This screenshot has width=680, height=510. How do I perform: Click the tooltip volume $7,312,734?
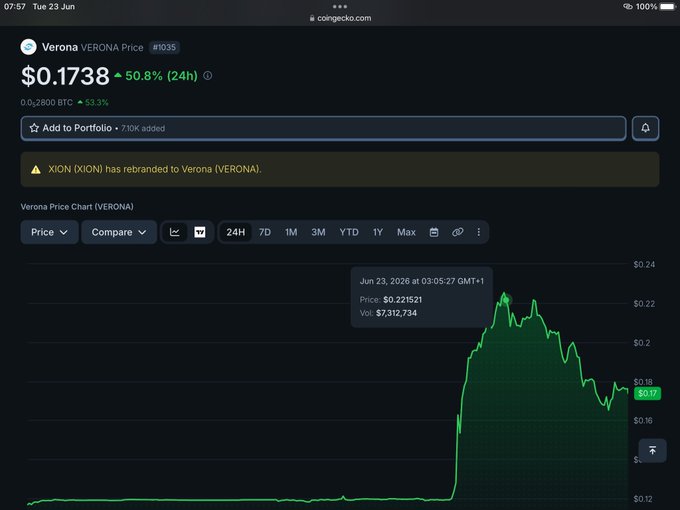[x=396, y=313]
